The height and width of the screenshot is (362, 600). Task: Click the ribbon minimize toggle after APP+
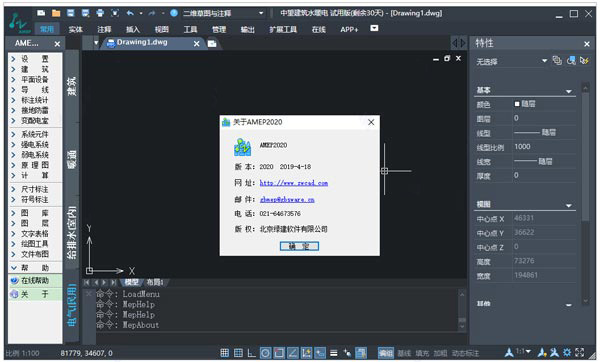click(374, 28)
